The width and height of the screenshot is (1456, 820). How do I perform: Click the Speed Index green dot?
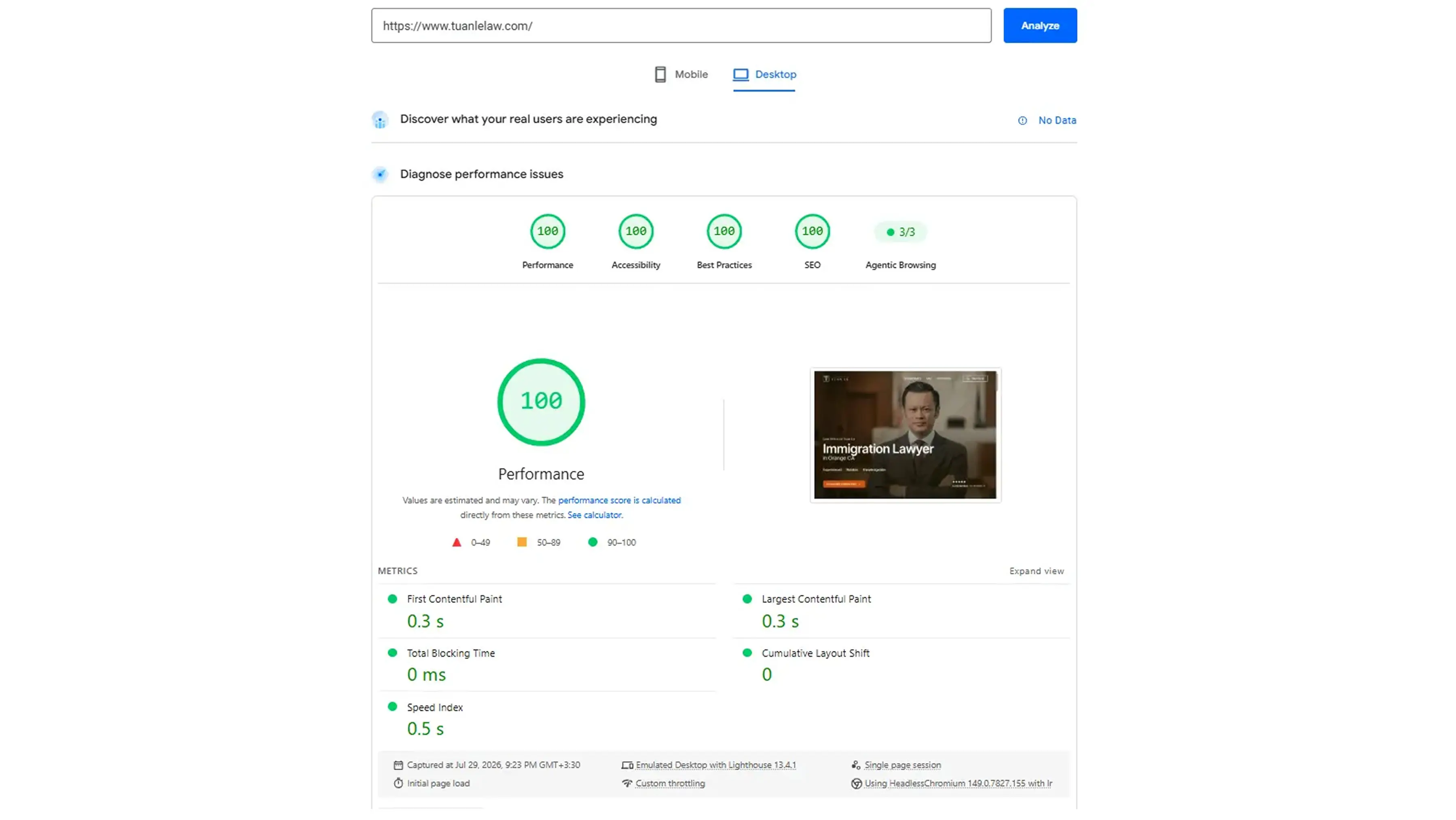(392, 706)
